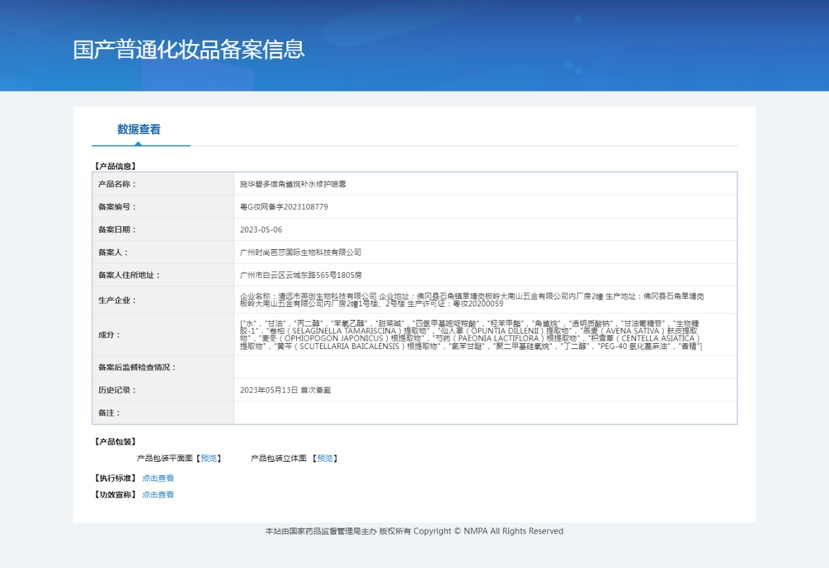The width and height of the screenshot is (829, 568).
Task: Click the 【产品包装】 section heading
Action: [x=115, y=442]
